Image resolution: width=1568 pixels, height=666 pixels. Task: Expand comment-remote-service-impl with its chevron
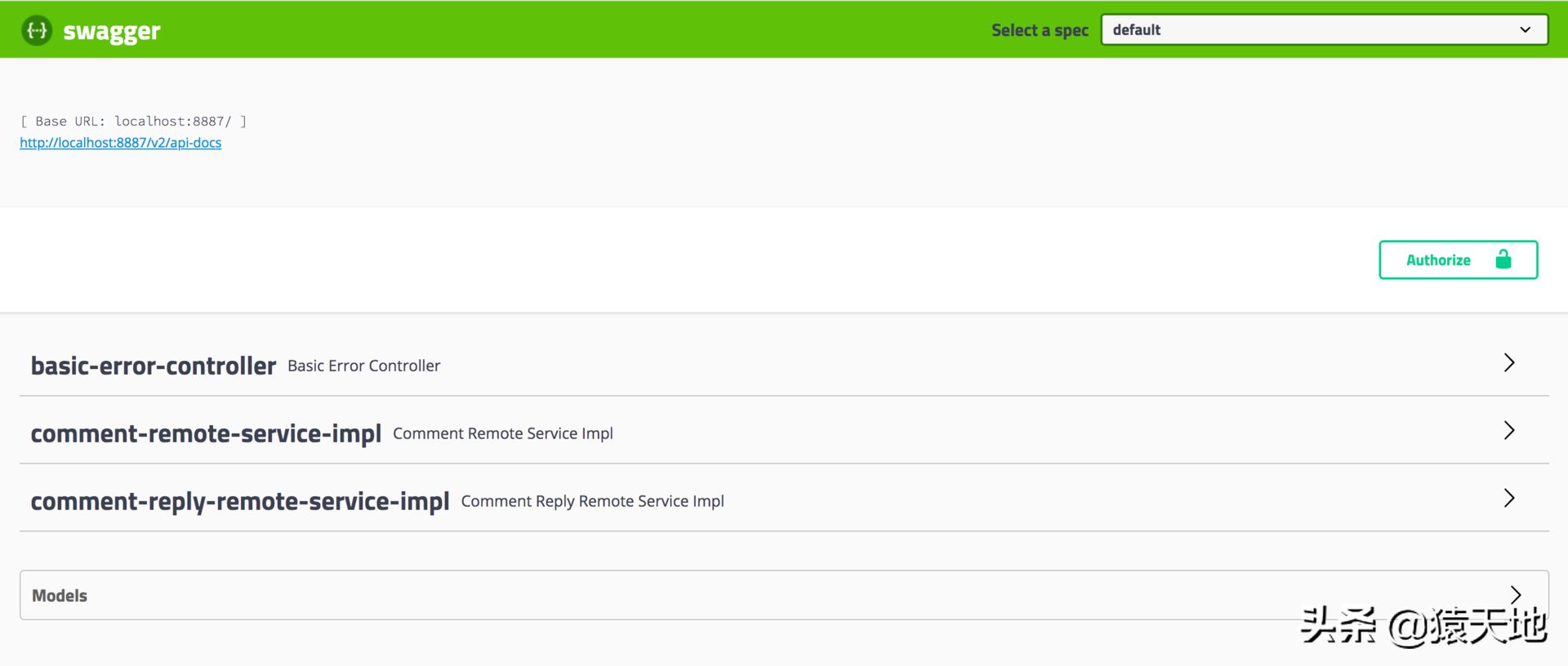(1509, 431)
